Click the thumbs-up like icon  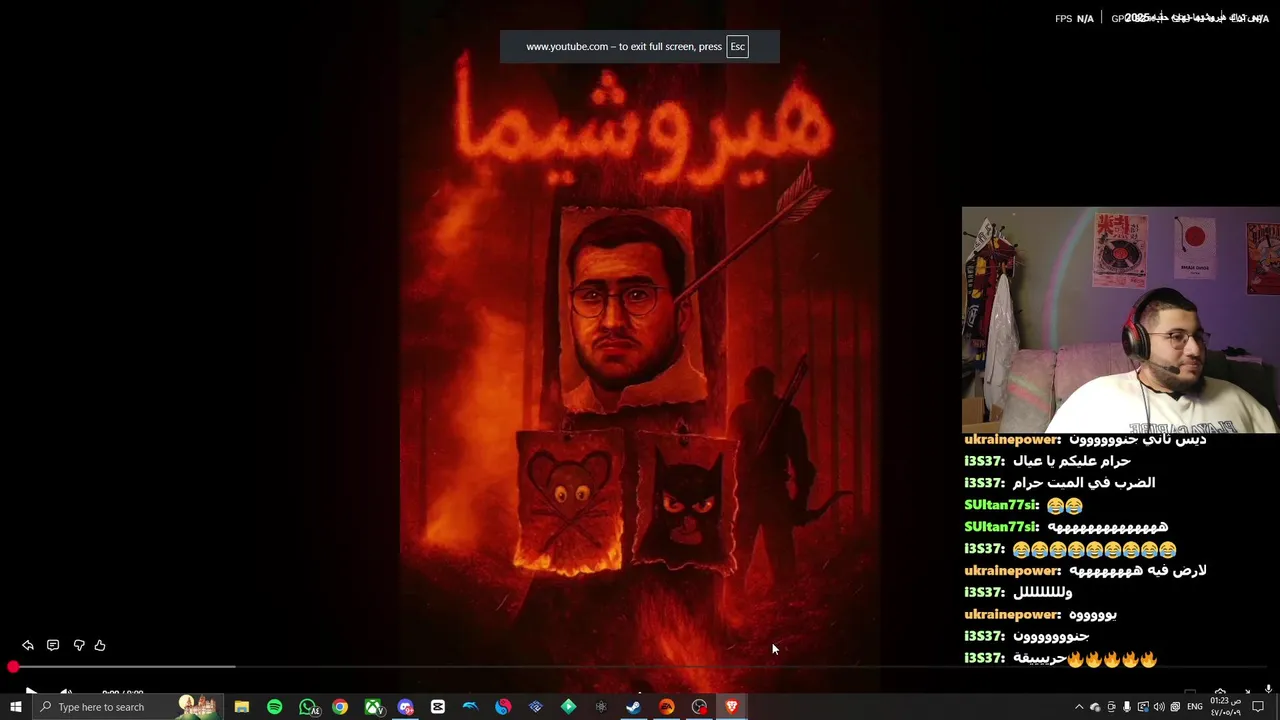coord(100,645)
